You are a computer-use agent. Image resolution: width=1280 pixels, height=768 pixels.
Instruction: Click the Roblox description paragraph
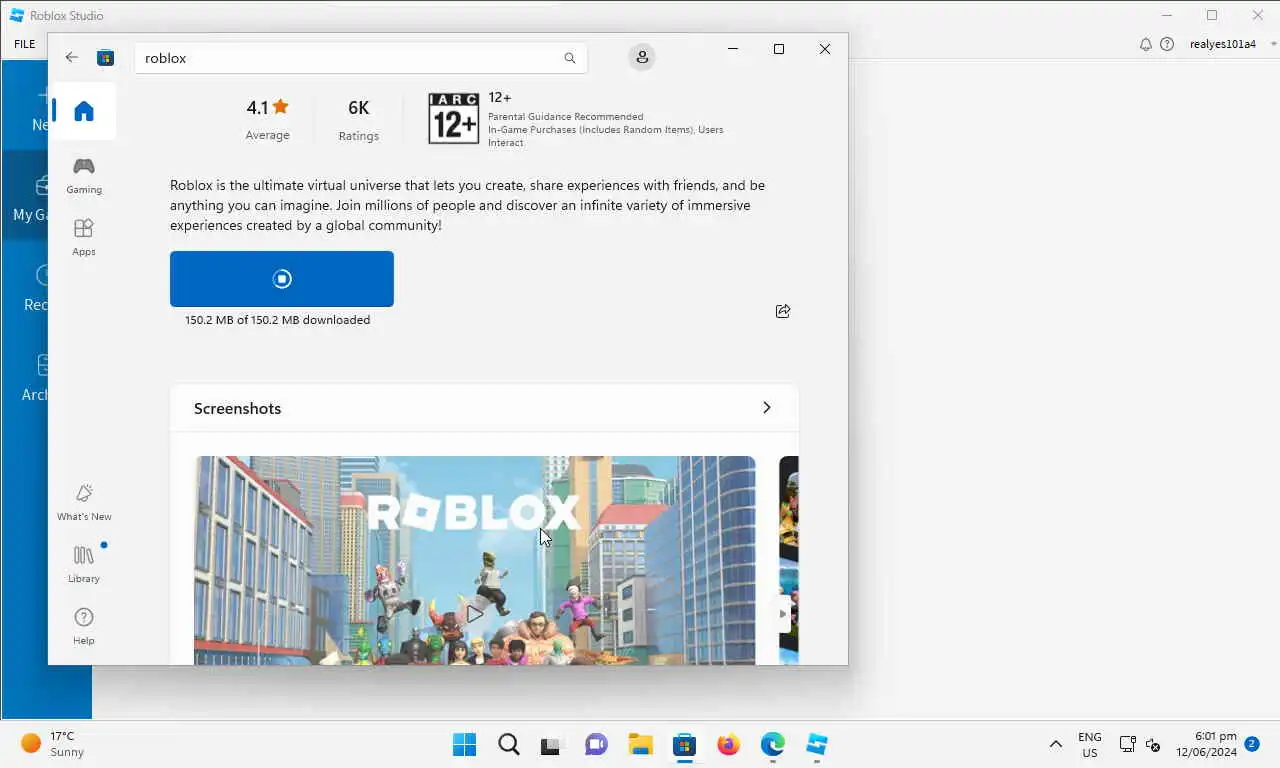[x=467, y=205]
